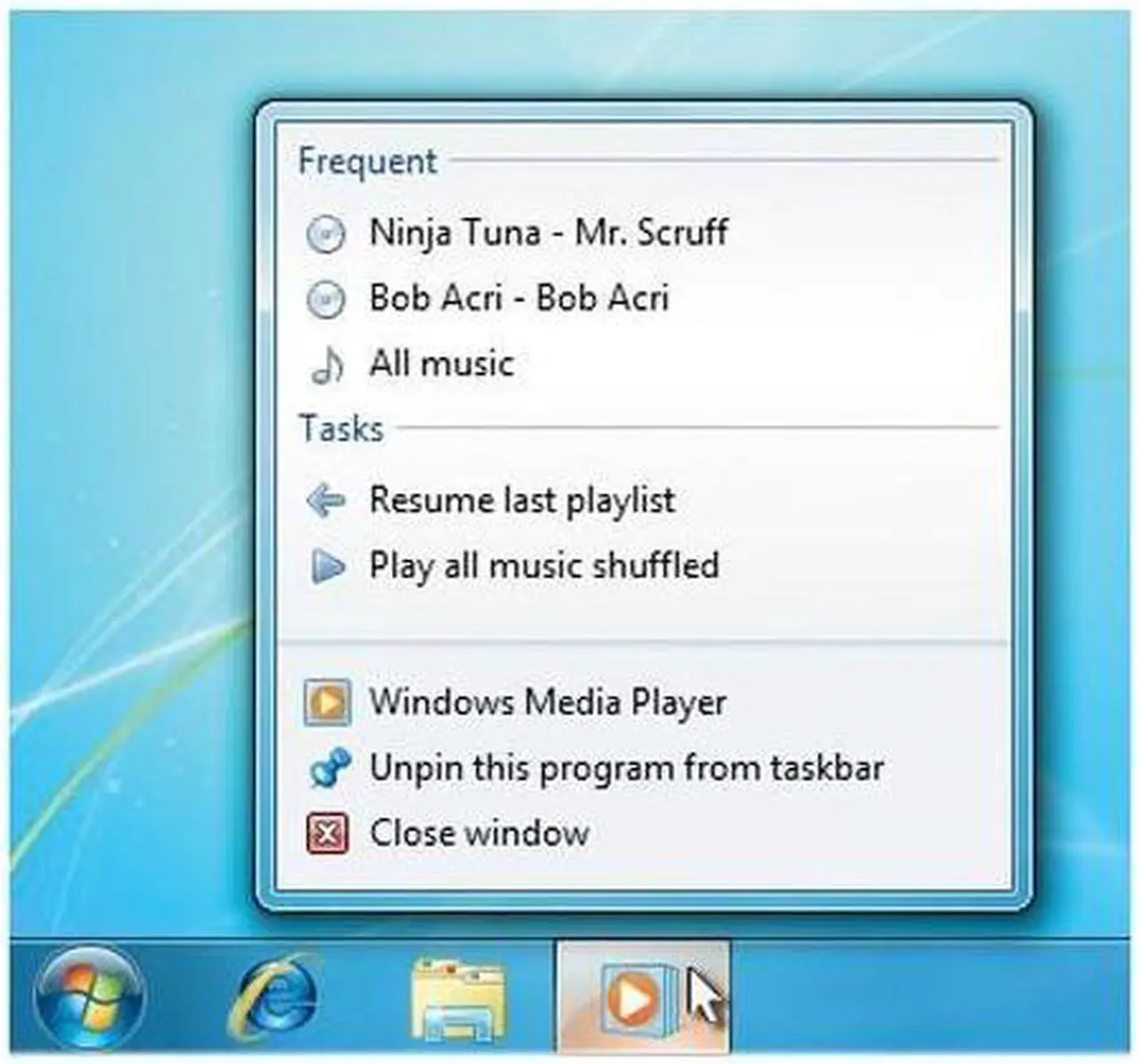Viewport: 1140px width, 1064px height.
Task: Click the music note icon for All music
Action: pyautogui.click(x=326, y=365)
